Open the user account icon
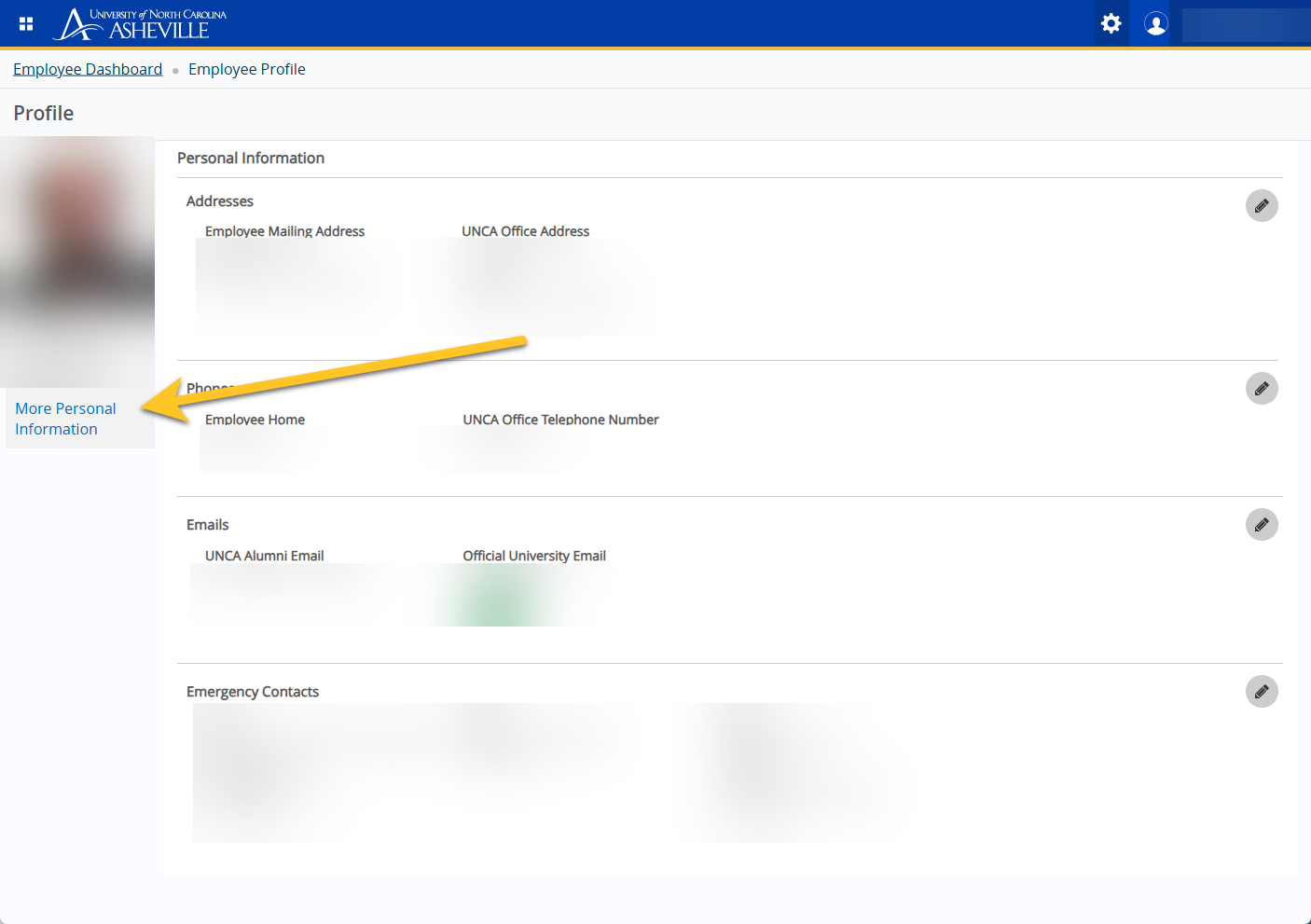The image size is (1311, 924). (1155, 23)
